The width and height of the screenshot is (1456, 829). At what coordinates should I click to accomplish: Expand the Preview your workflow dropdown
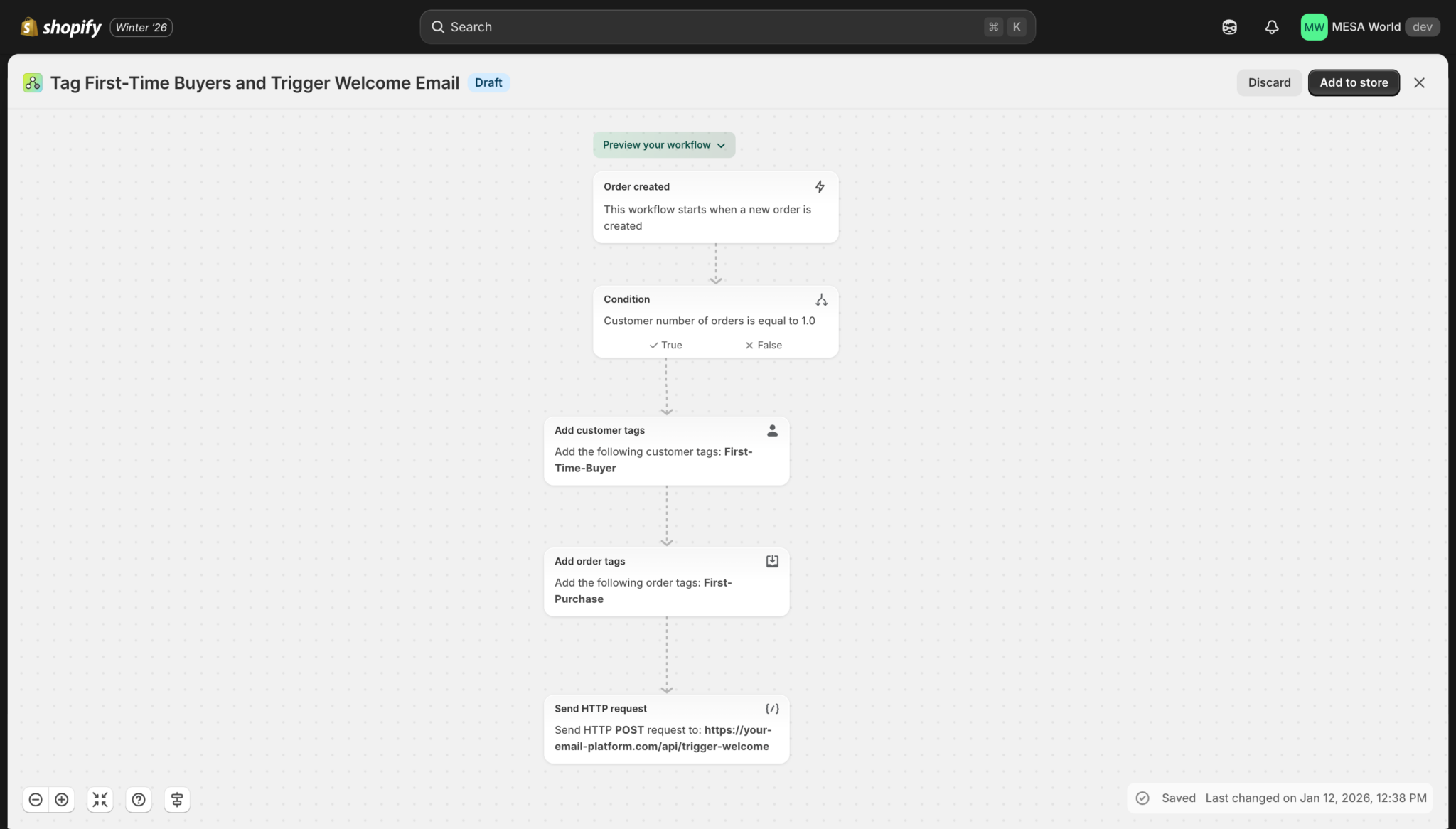(x=664, y=145)
